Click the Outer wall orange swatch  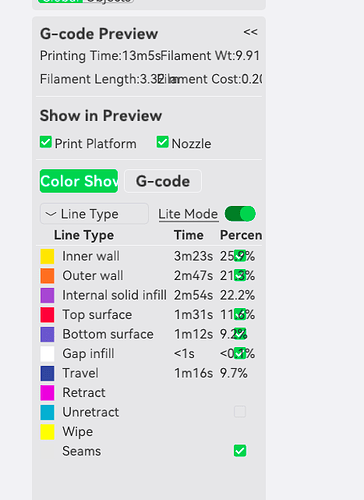tap(47, 276)
